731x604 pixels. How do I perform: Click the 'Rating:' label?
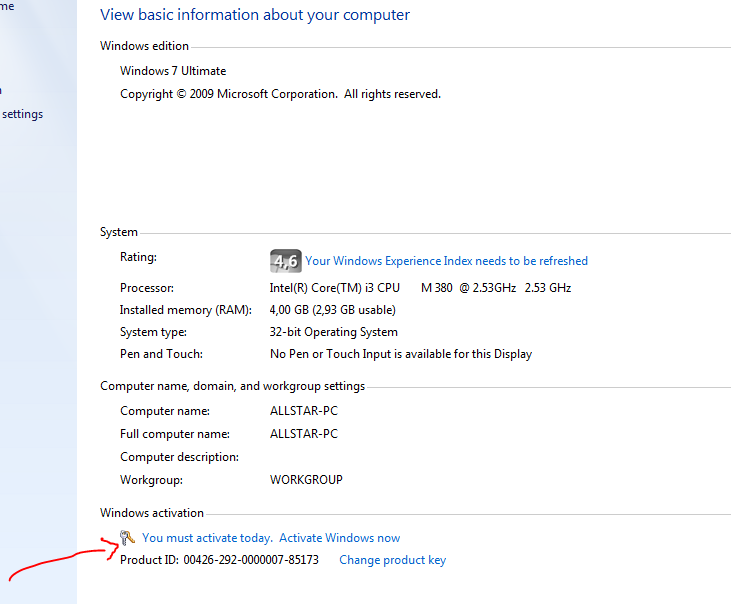[138, 257]
